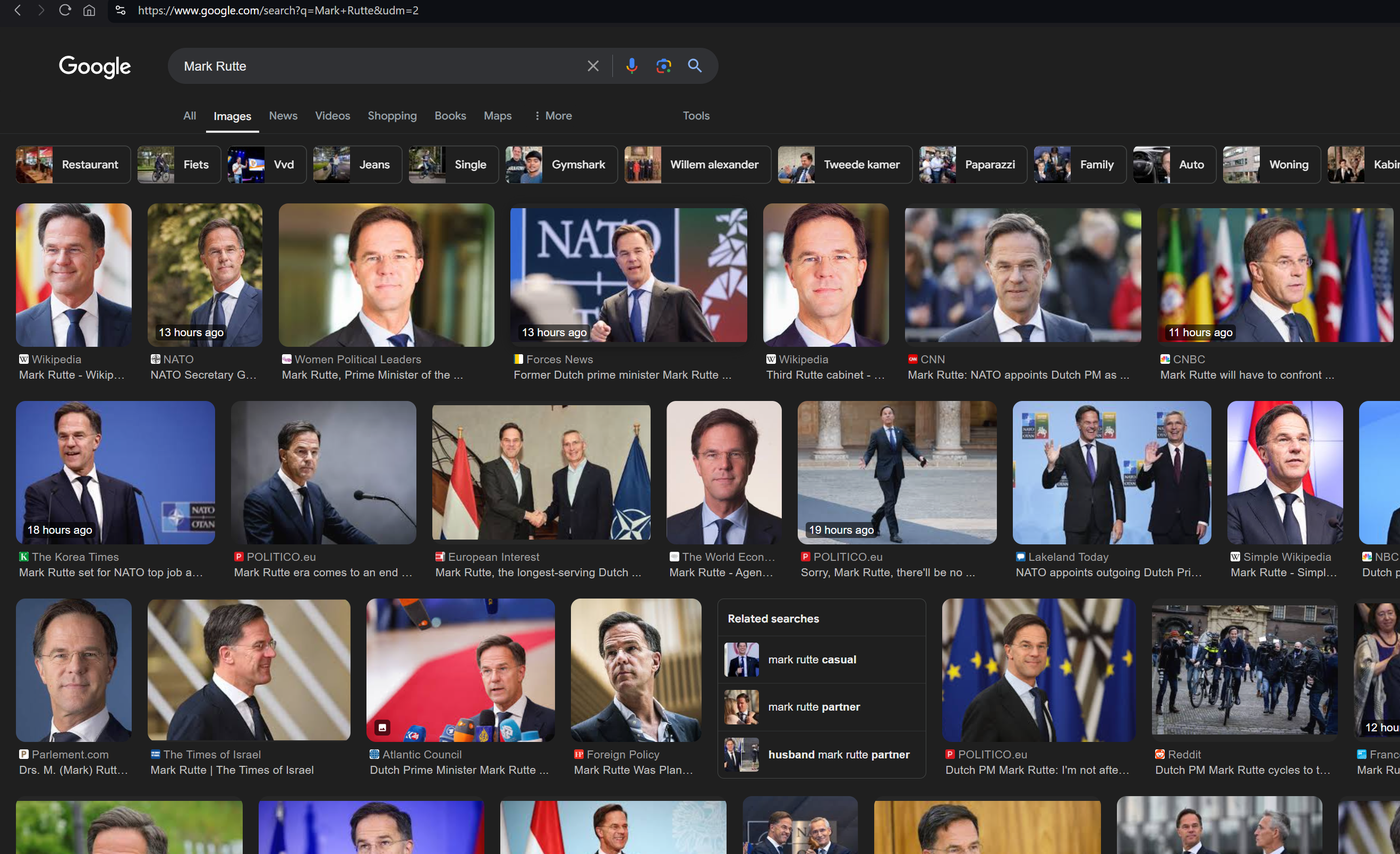1400x854 pixels.
Task: Open 'Mark Rutte: NATO appoints Dutch PM' link
Action: tap(1018, 375)
